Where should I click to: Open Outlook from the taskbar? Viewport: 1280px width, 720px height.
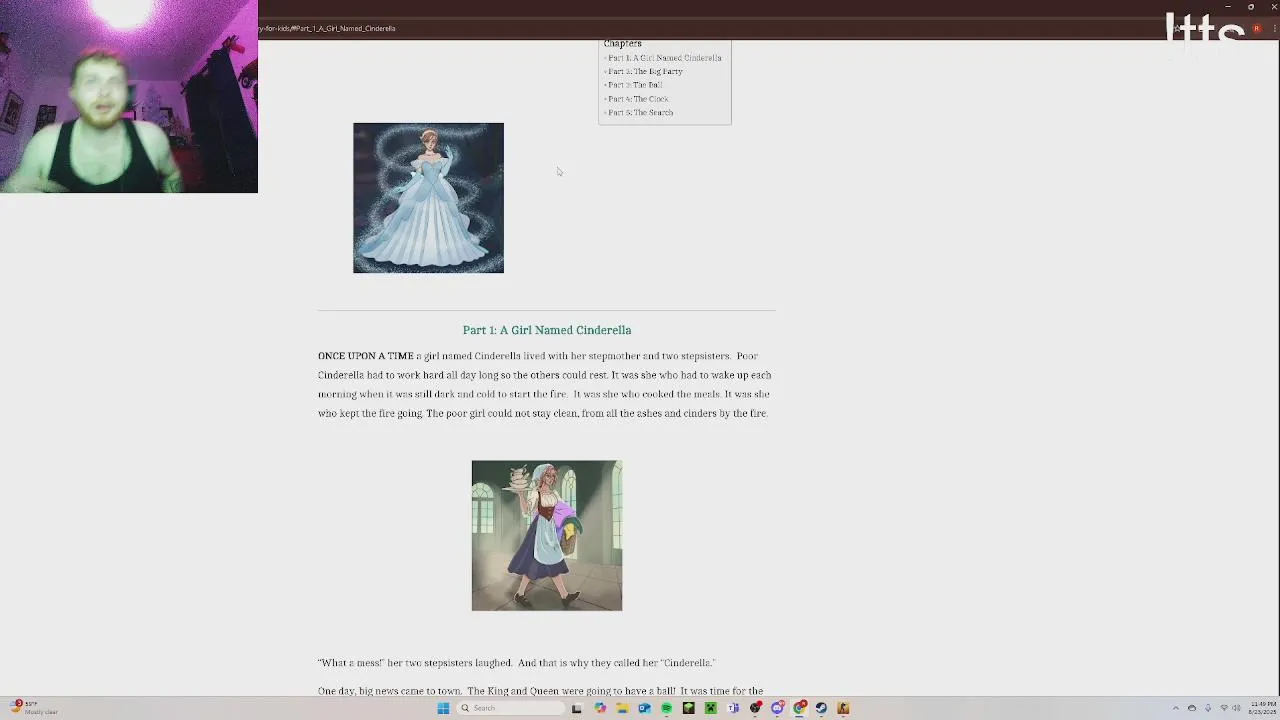click(644, 708)
